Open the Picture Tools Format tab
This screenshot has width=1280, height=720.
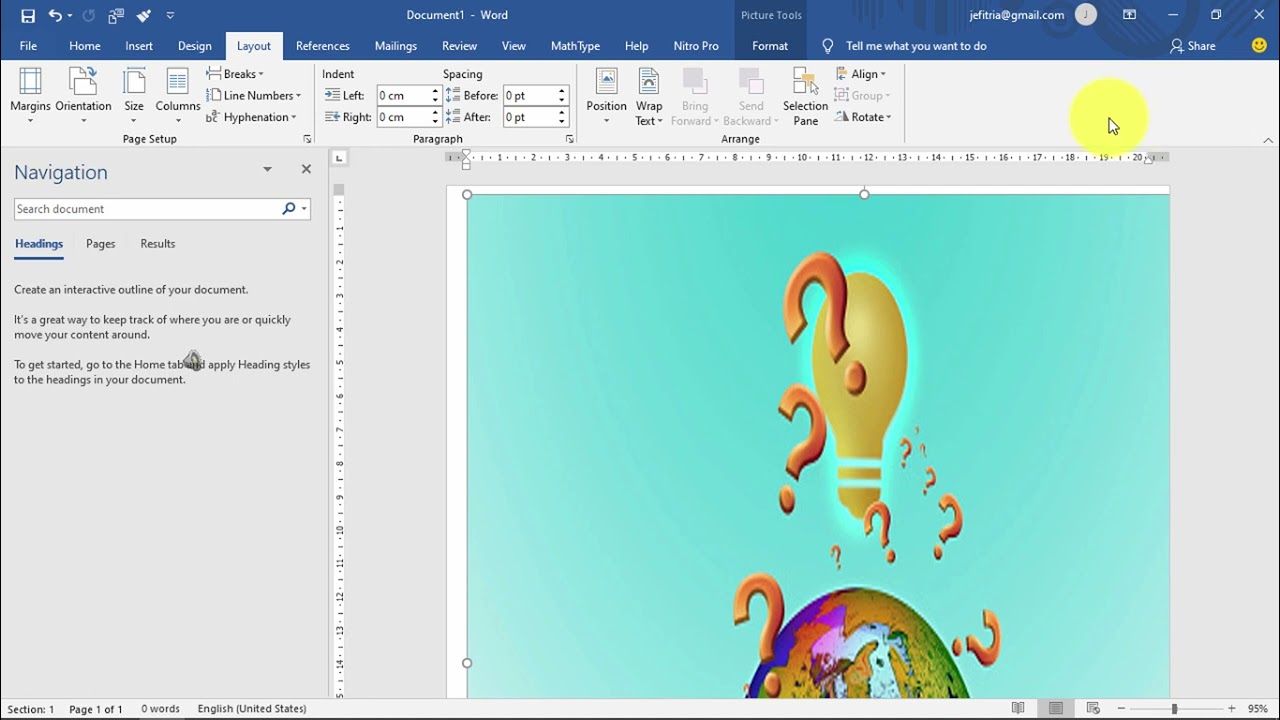770,46
